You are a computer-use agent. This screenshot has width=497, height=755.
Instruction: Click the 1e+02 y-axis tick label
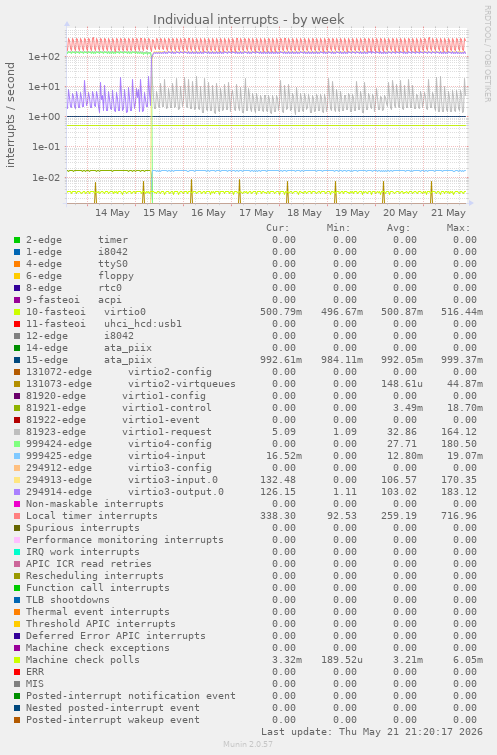44,57
